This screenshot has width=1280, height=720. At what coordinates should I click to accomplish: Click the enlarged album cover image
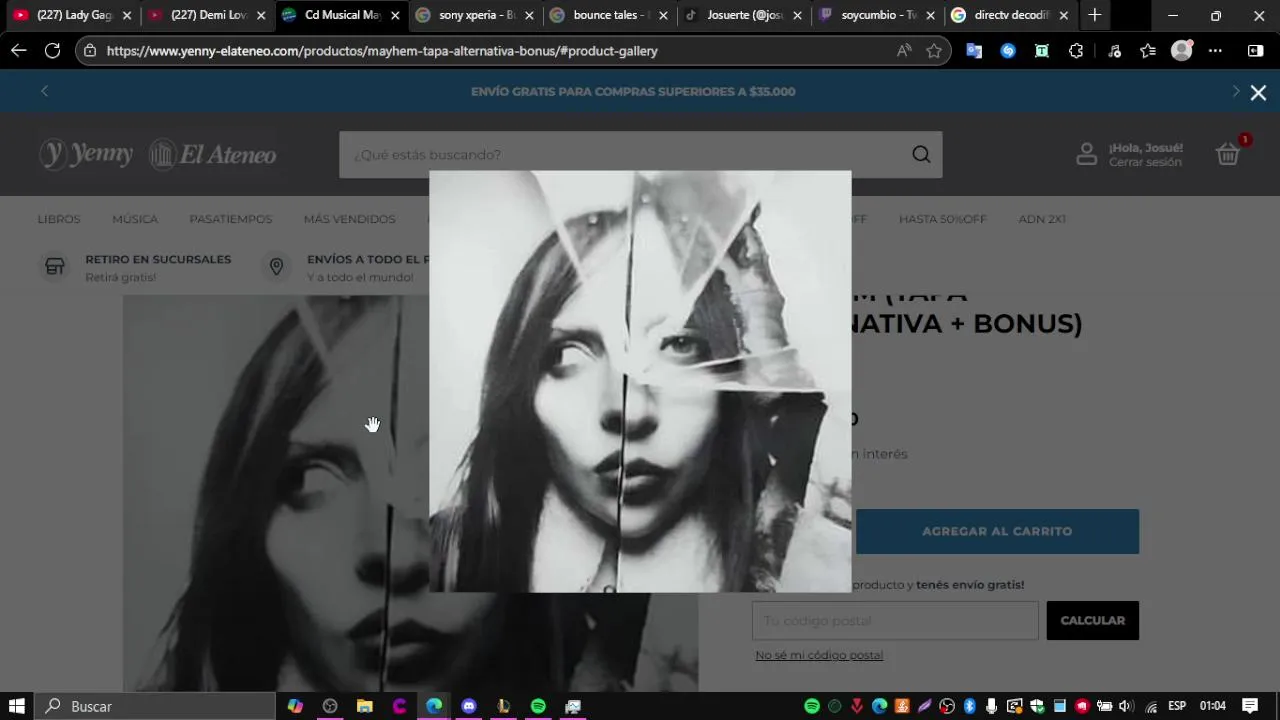pos(640,381)
